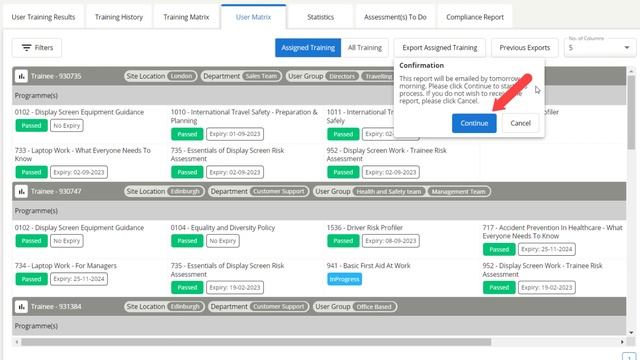Click Expiry 01-09-2023 badge
Screen dimensions: 640x360
[x=235, y=134]
